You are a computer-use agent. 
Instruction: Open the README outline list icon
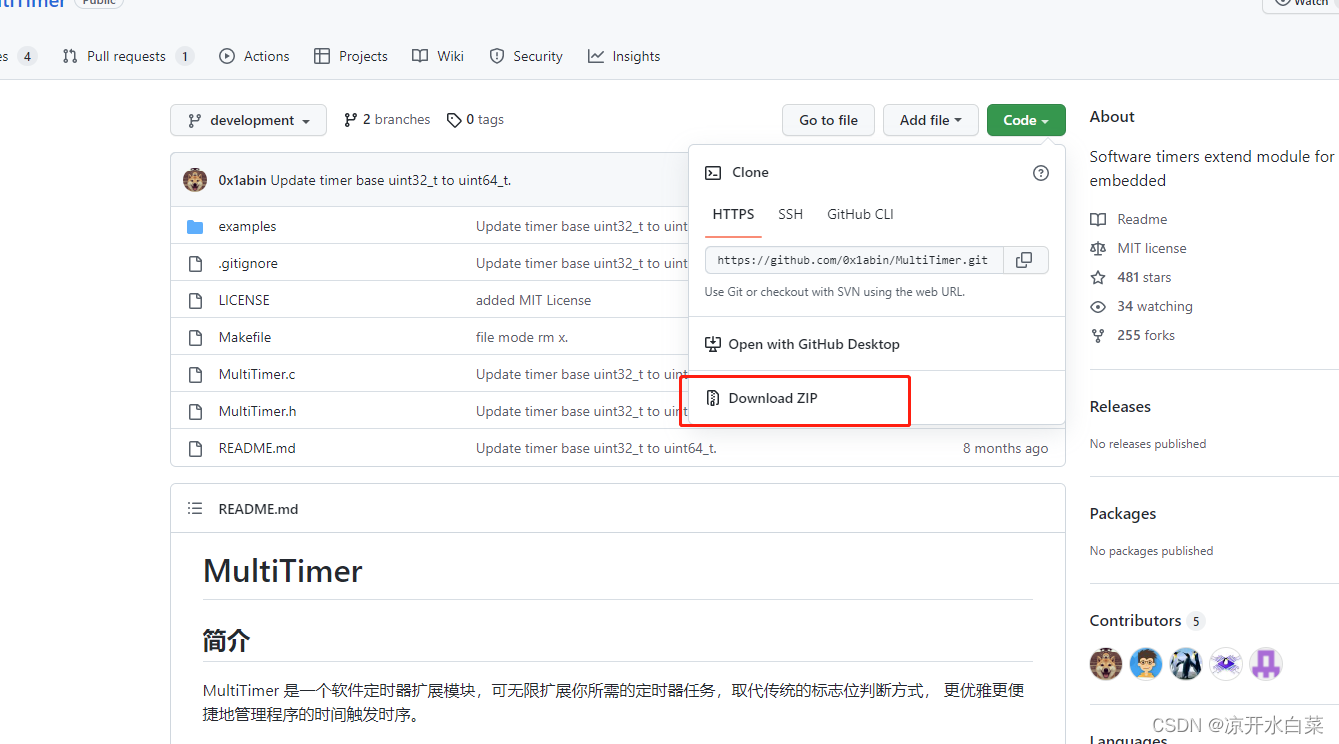195,509
